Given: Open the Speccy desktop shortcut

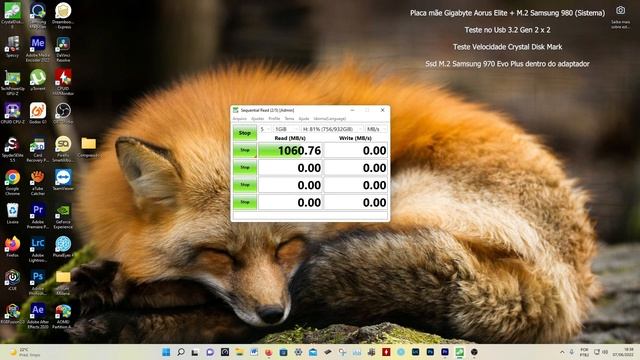Looking at the screenshot, I should coord(13,47).
